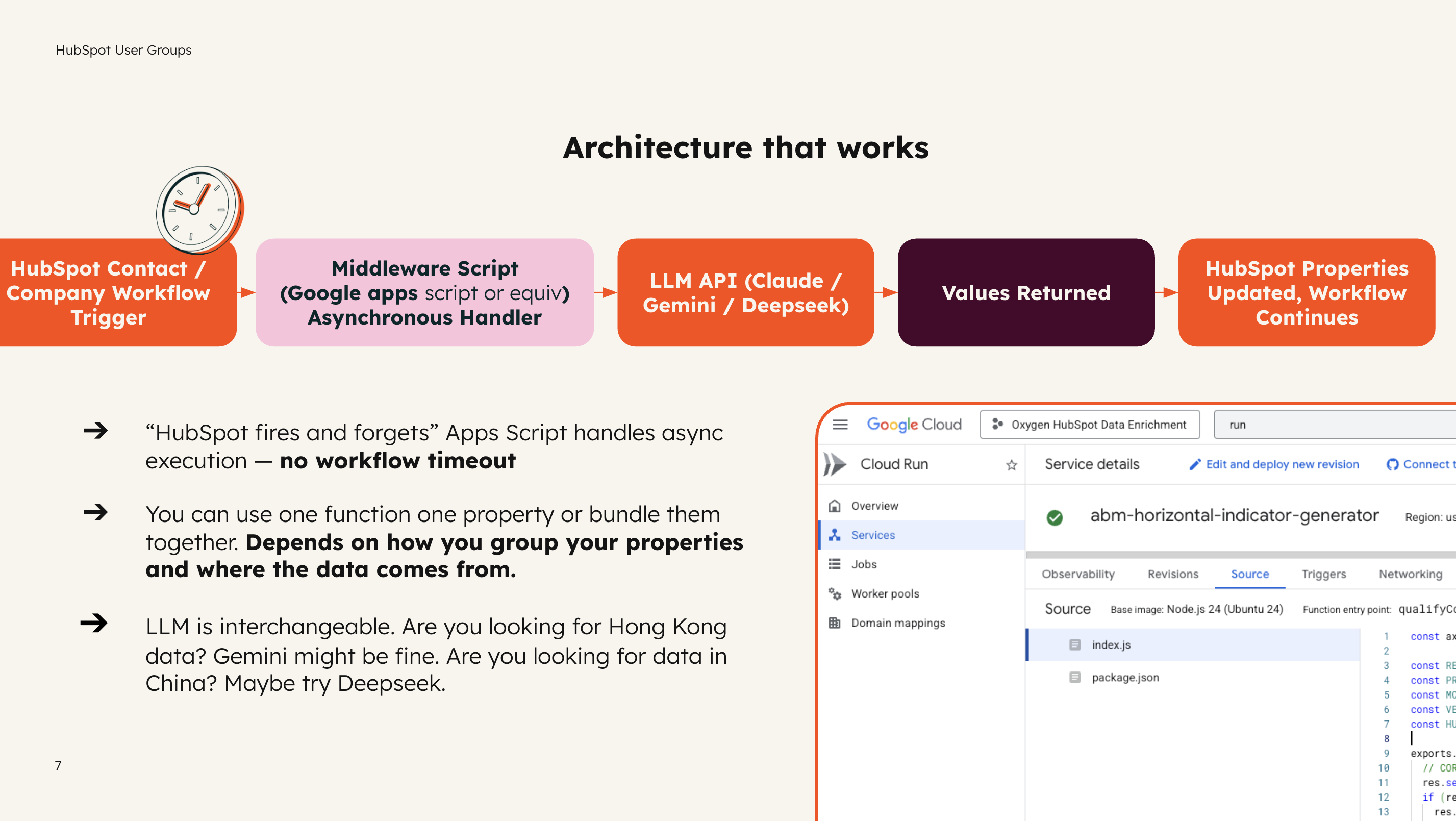1456x821 pixels.
Task: Click the Cloud Run service logo icon
Action: (x=836, y=464)
